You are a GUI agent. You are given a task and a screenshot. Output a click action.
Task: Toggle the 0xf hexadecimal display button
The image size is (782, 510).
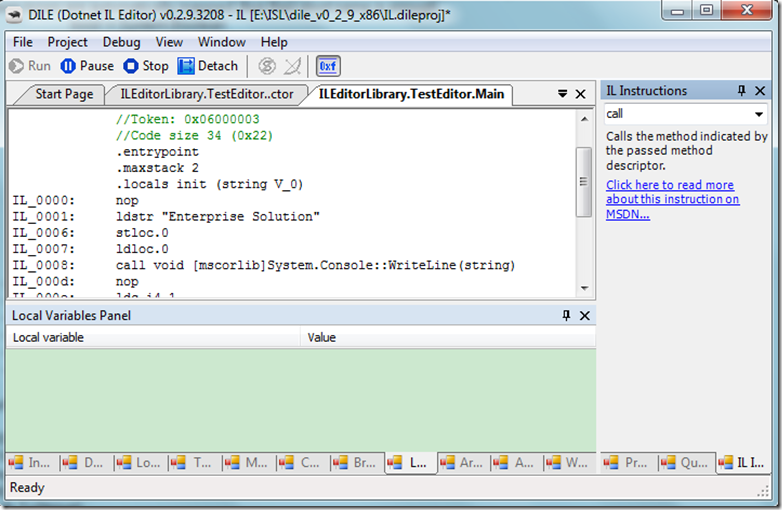point(328,66)
